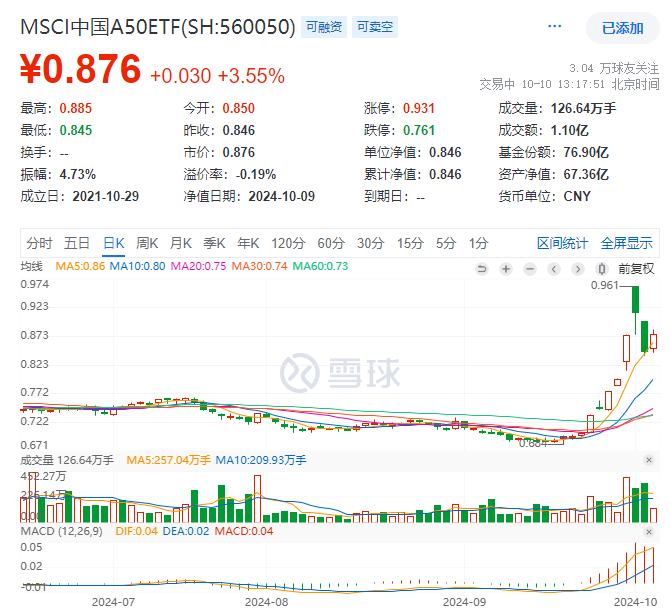Open the 前复权 adjustment dropdown
Screen dimensions: 671x615
click(636, 269)
